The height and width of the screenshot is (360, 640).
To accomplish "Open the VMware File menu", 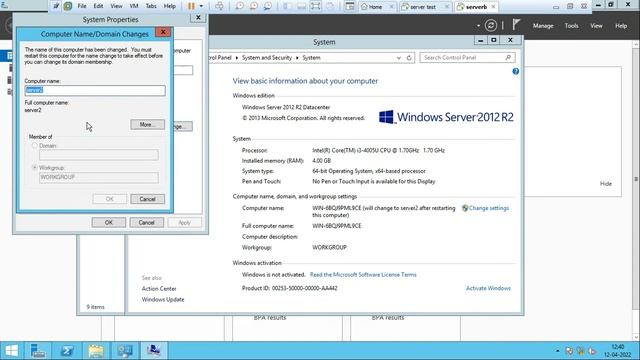I will [82, 6].
